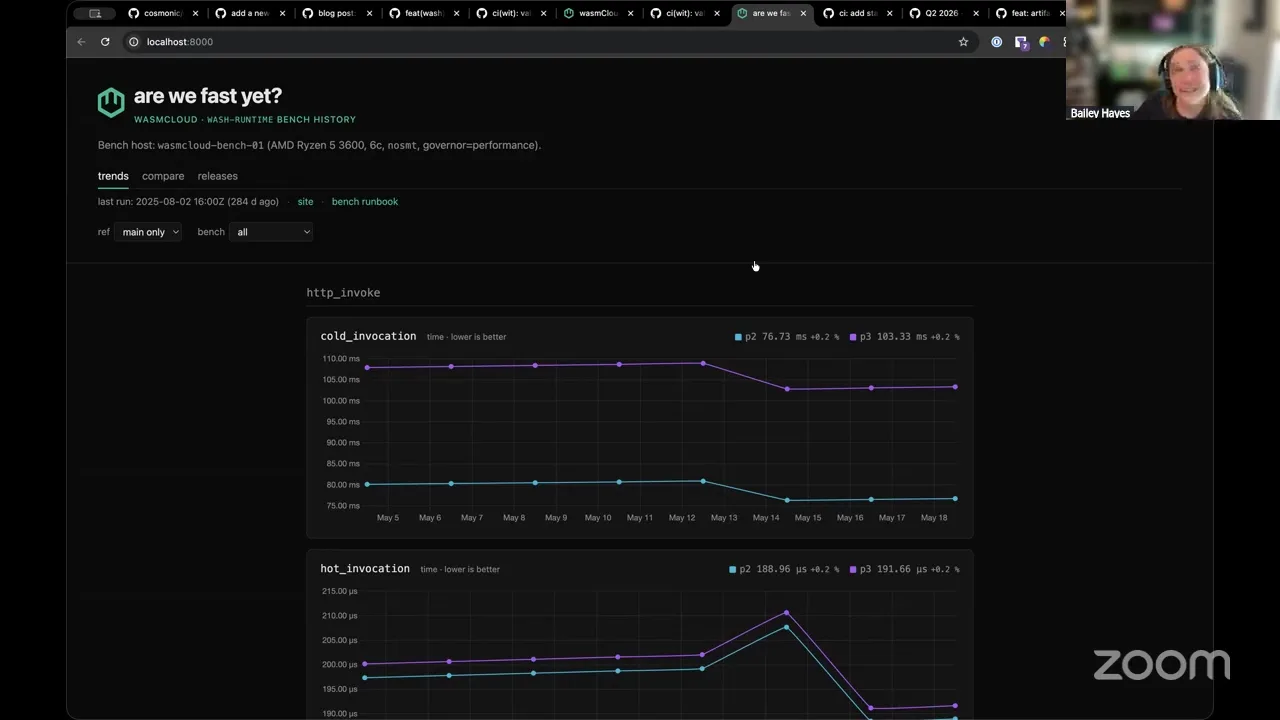Image resolution: width=1280 pixels, height=720 pixels.
Task: Click the 'are we fast yet?' title
Action: pos(208,96)
